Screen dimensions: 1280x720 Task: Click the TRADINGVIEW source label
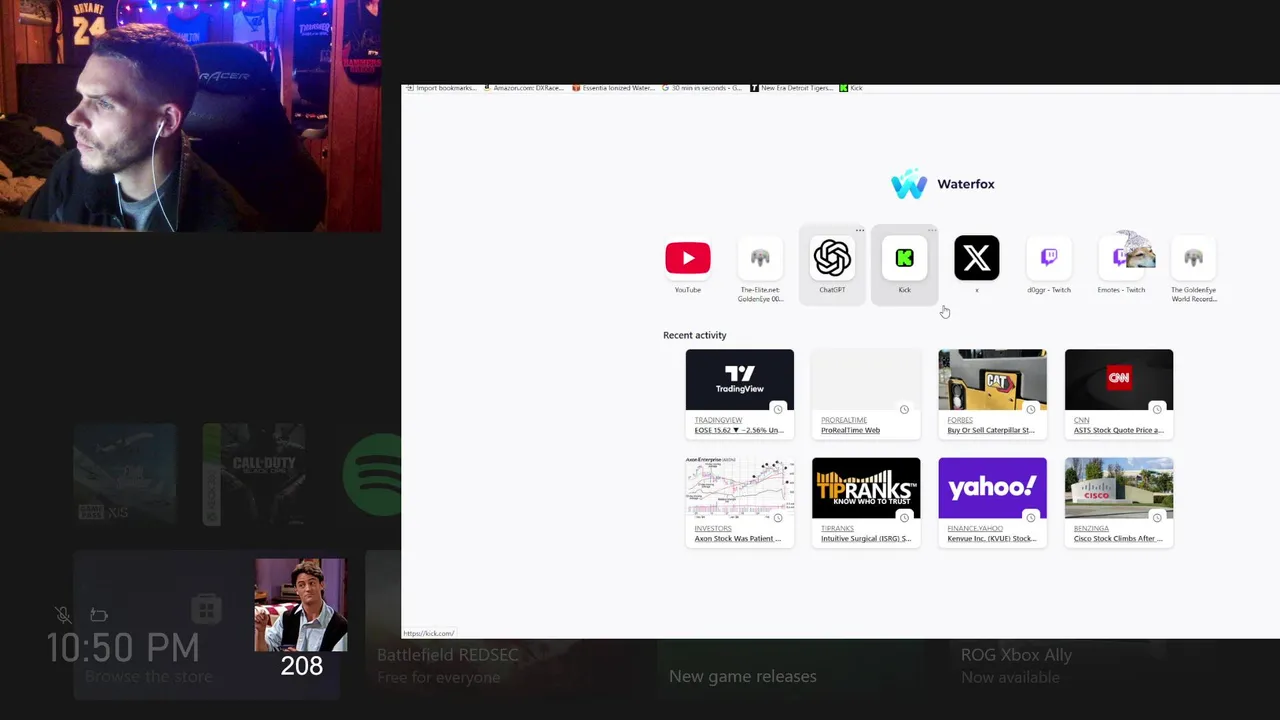tap(718, 420)
